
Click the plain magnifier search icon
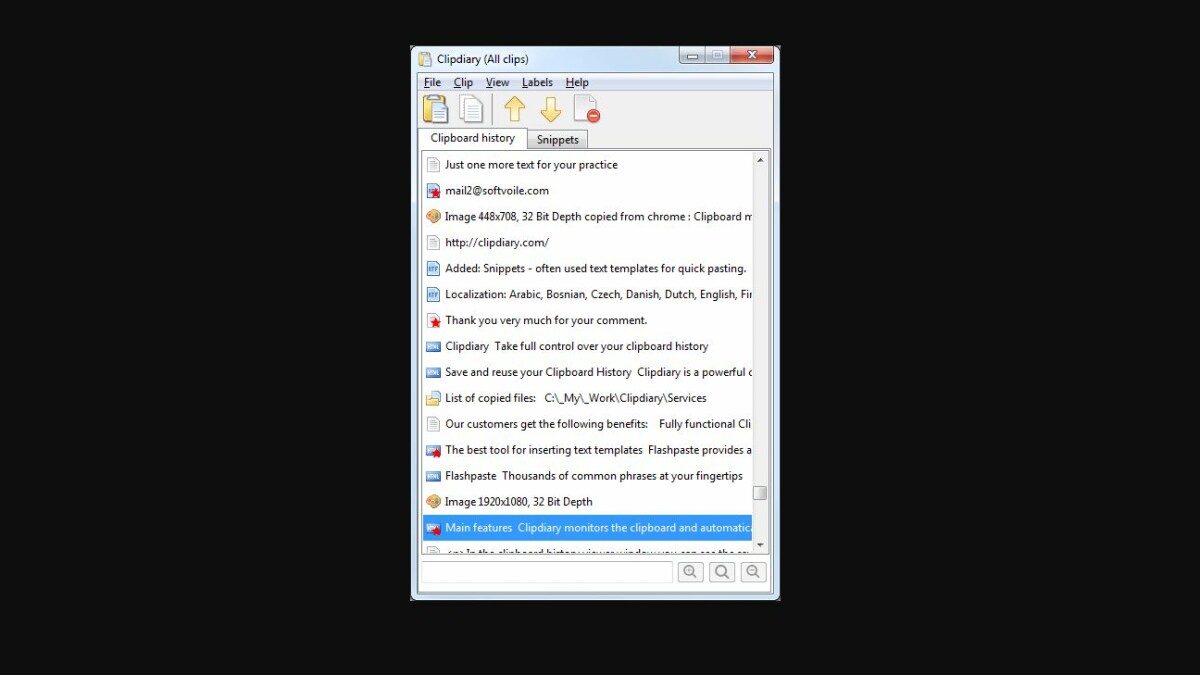(722, 571)
